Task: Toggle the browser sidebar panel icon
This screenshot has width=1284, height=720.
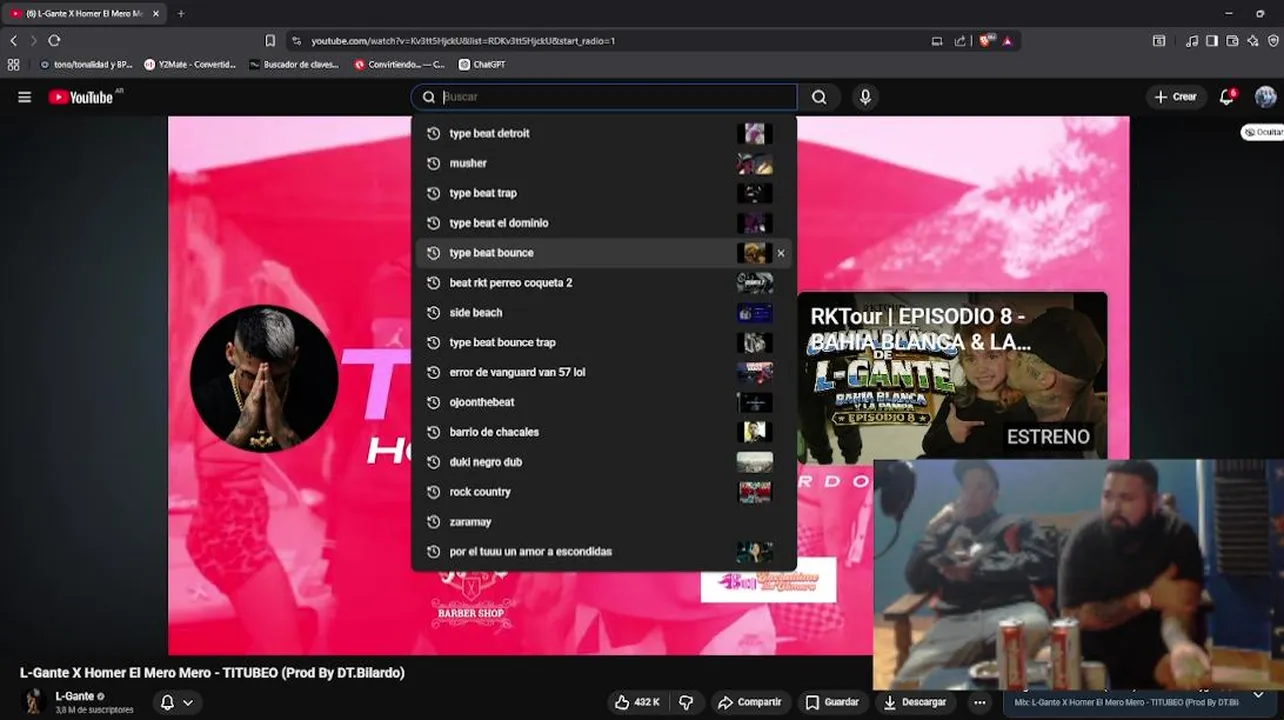Action: [x=1212, y=41]
